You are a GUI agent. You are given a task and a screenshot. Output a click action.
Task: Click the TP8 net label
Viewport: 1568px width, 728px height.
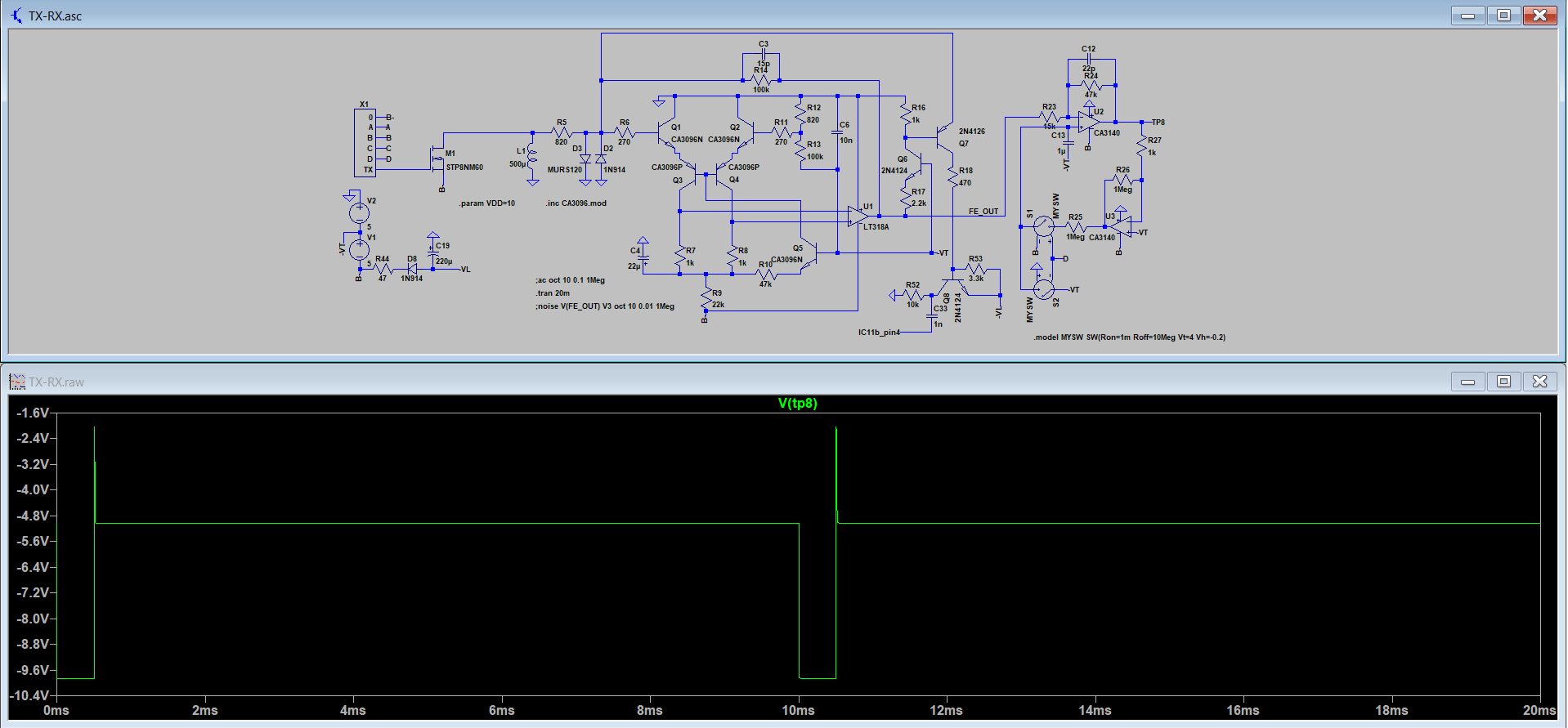coord(1158,123)
